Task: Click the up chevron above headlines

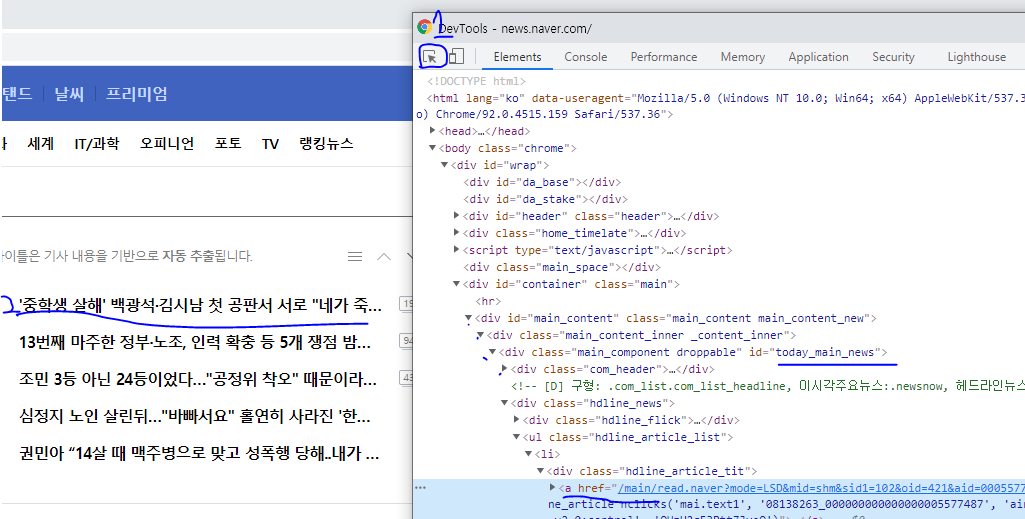Action: 384,256
